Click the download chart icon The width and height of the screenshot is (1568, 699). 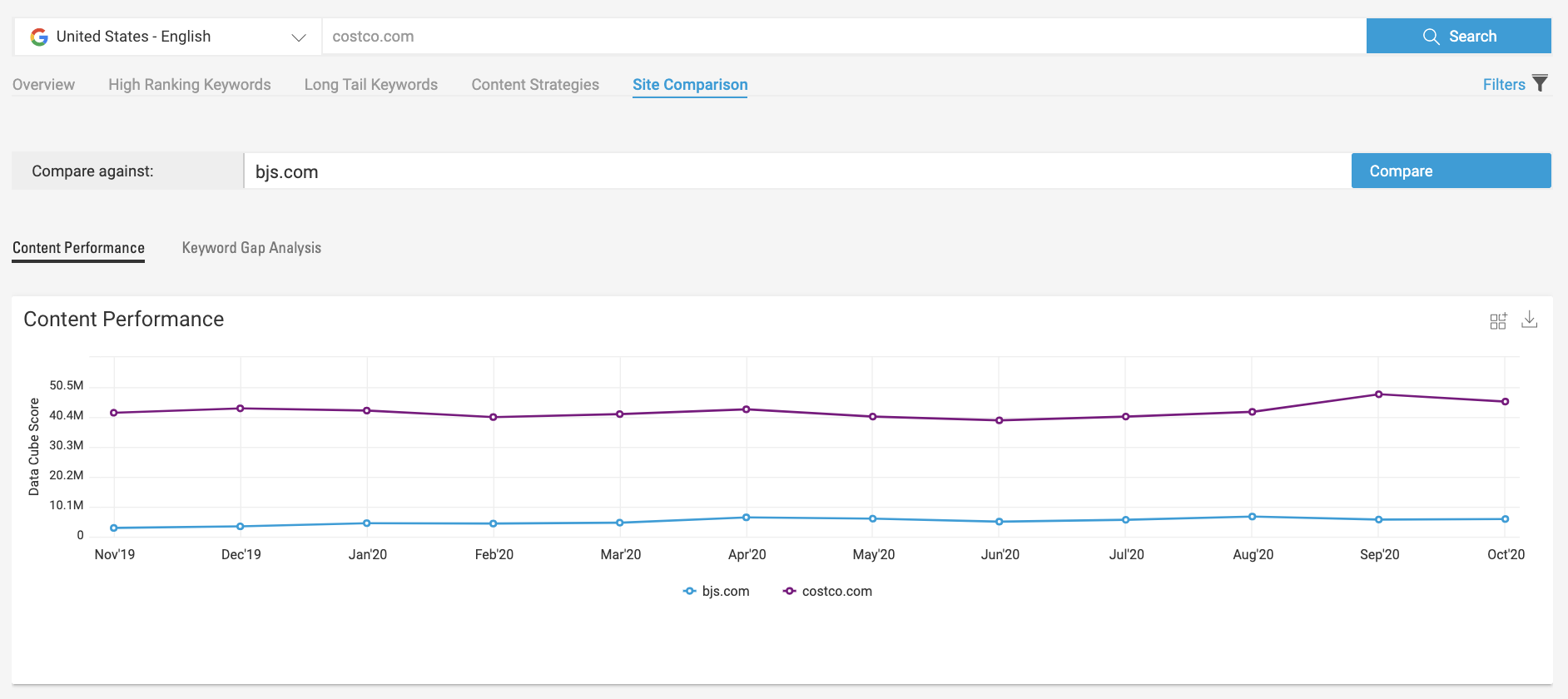[1530, 320]
